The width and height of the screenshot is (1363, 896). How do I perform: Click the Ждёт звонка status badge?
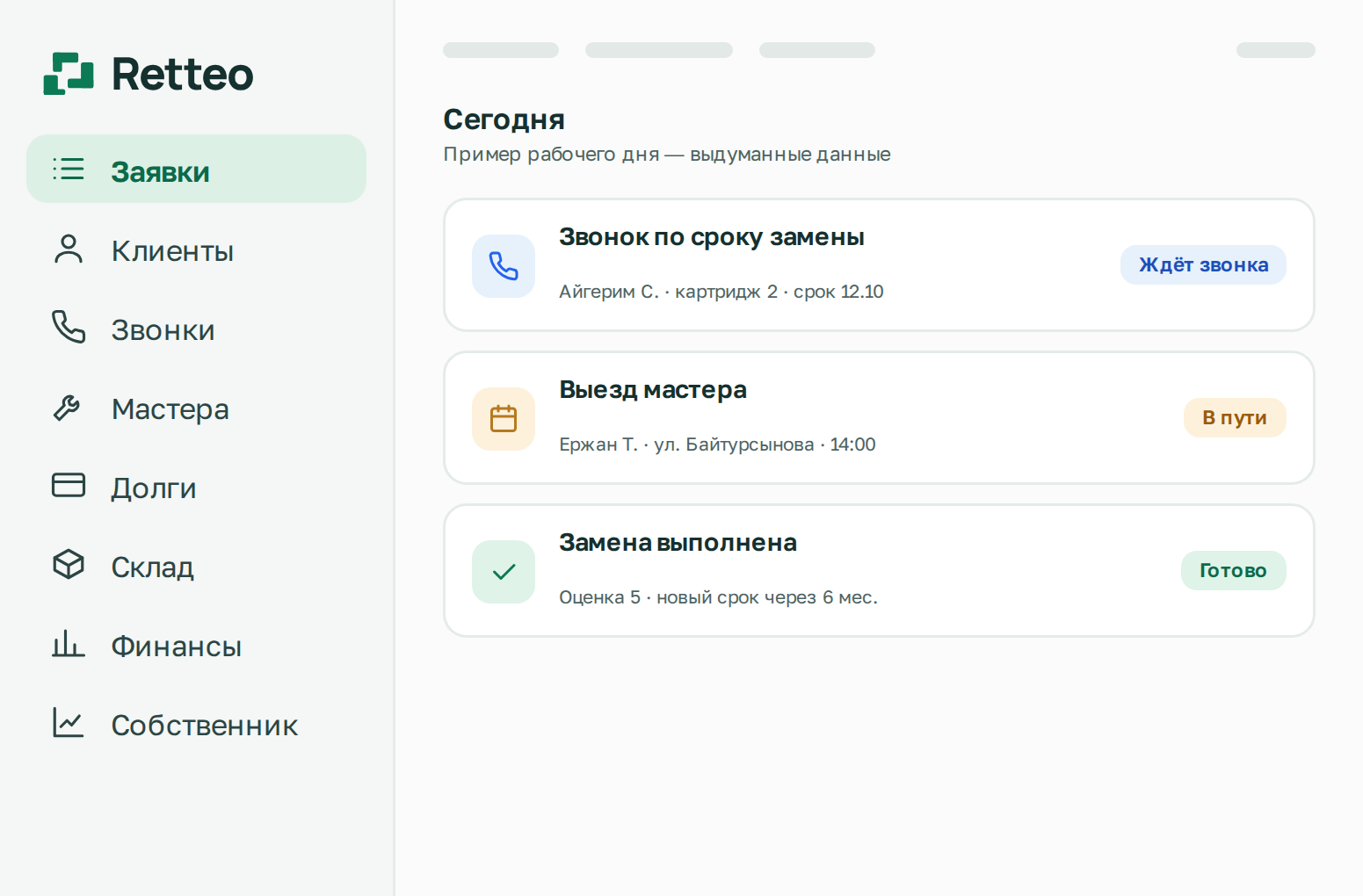coord(1203,265)
